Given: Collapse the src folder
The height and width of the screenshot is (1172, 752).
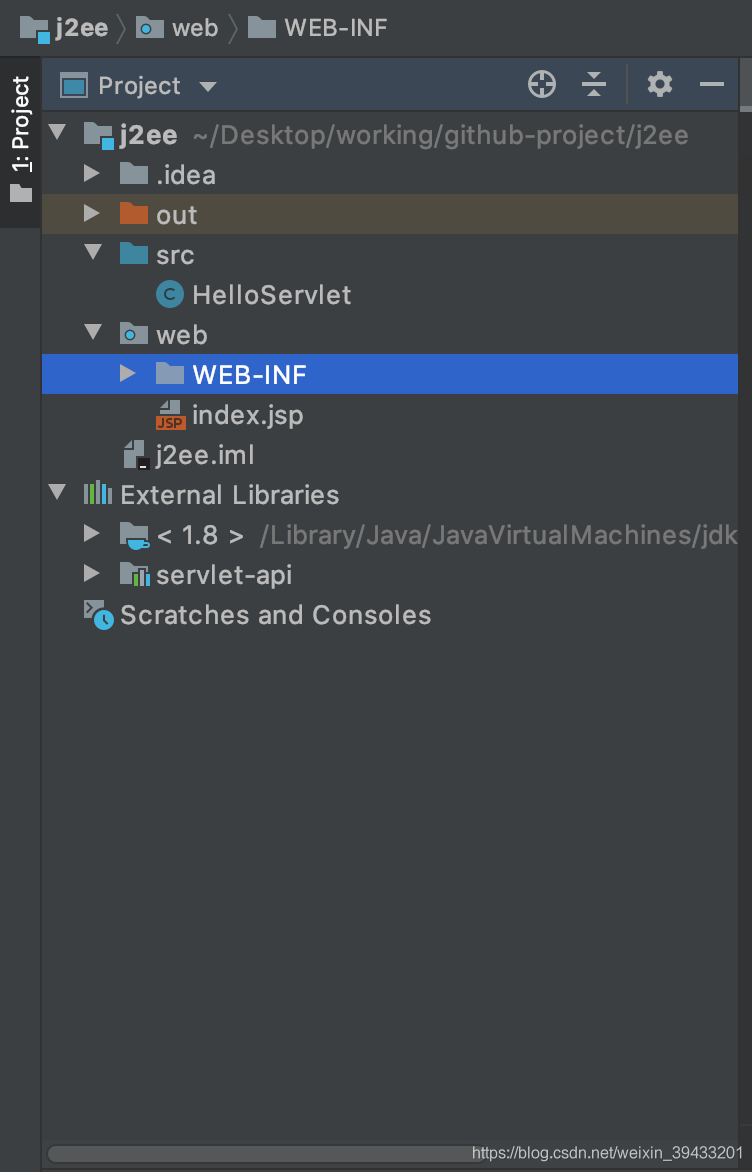Looking at the screenshot, I should tap(92, 254).
